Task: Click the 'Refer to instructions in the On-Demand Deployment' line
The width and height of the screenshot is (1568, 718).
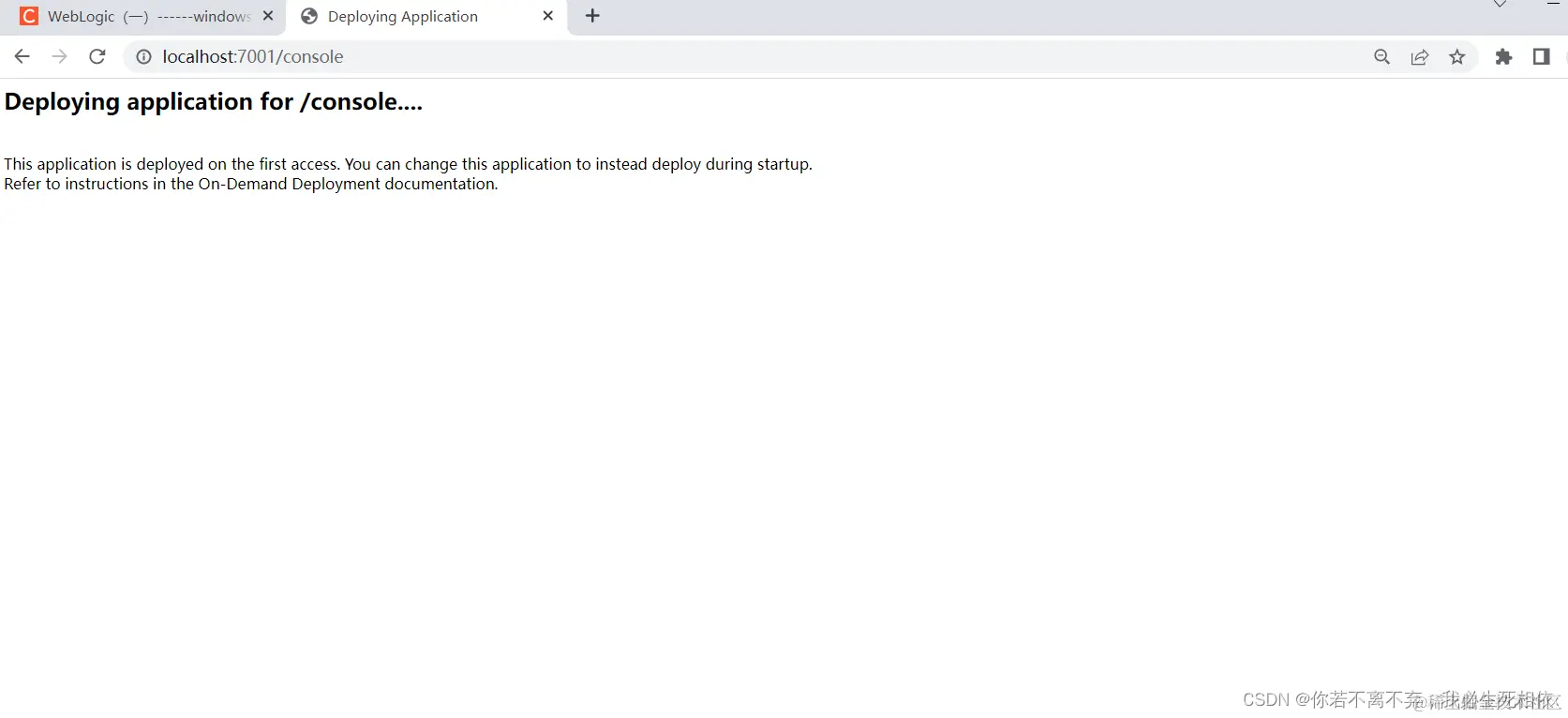Action: (x=251, y=184)
